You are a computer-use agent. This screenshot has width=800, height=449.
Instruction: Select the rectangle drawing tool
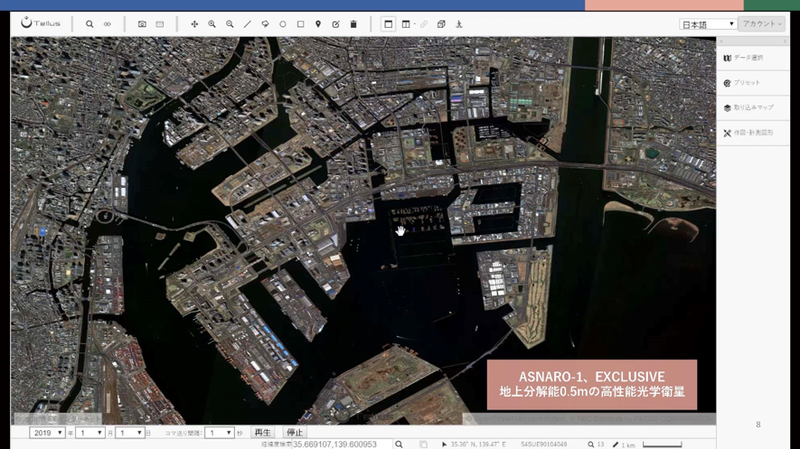[x=301, y=24]
